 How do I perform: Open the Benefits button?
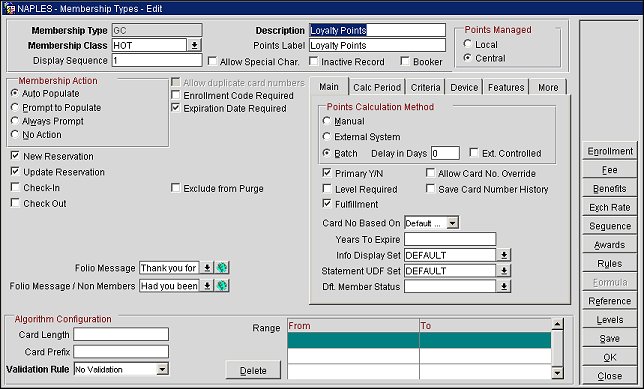[610, 189]
